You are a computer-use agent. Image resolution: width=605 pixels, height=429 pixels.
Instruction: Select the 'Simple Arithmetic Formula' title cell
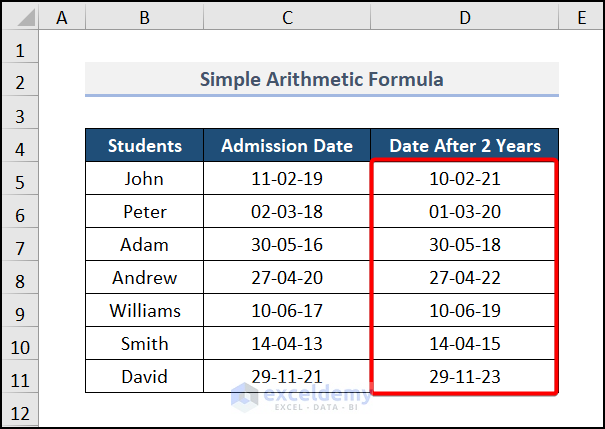click(x=321, y=79)
